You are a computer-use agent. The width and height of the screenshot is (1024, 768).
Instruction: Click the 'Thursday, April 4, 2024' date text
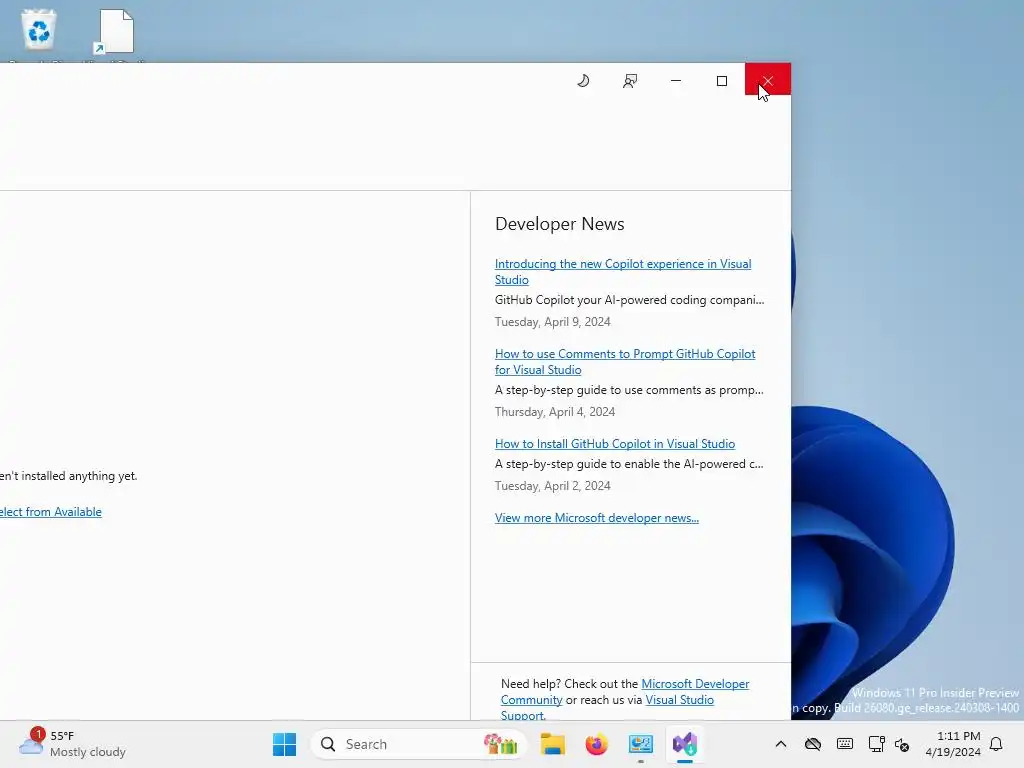(x=554, y=412)
